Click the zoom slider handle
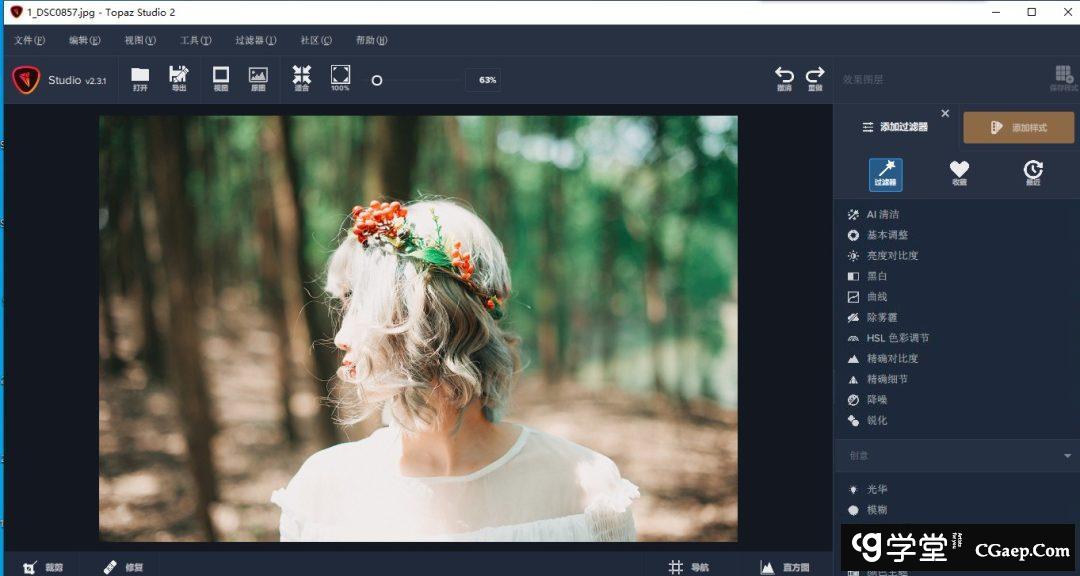 click(377, 80)
